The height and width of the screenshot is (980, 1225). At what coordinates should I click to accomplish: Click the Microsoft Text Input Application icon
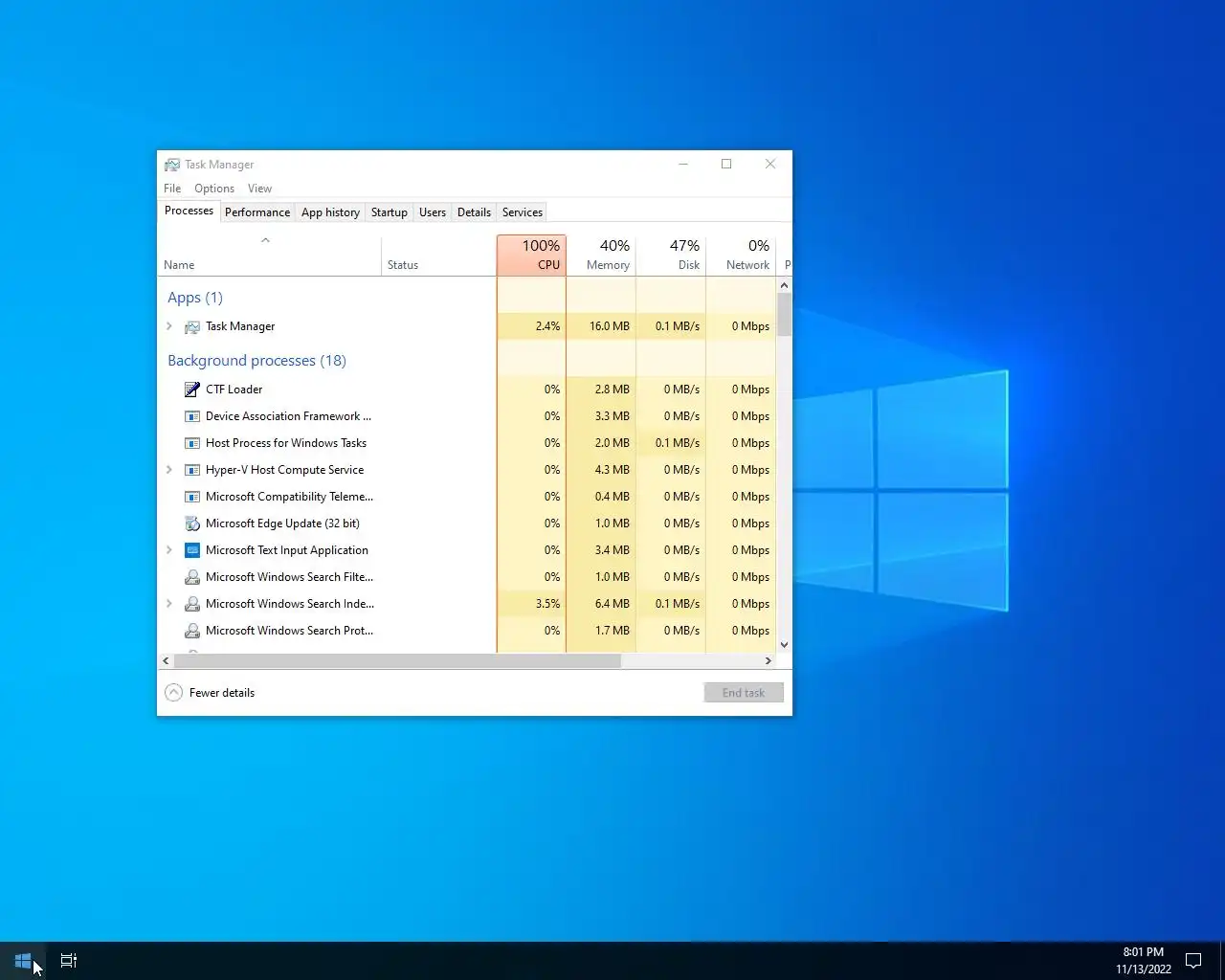pos(192,550)
